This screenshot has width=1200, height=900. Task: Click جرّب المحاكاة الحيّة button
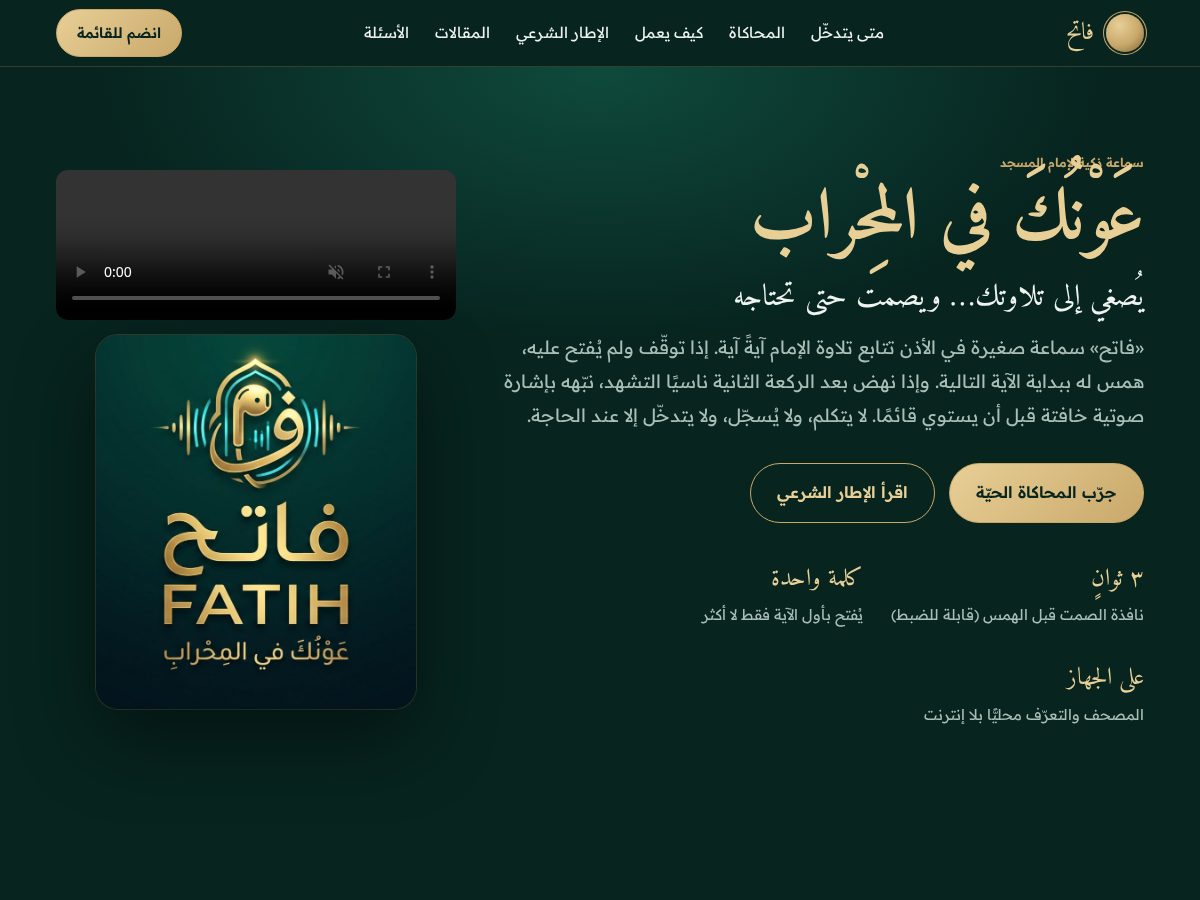(x=1046, y=493)
